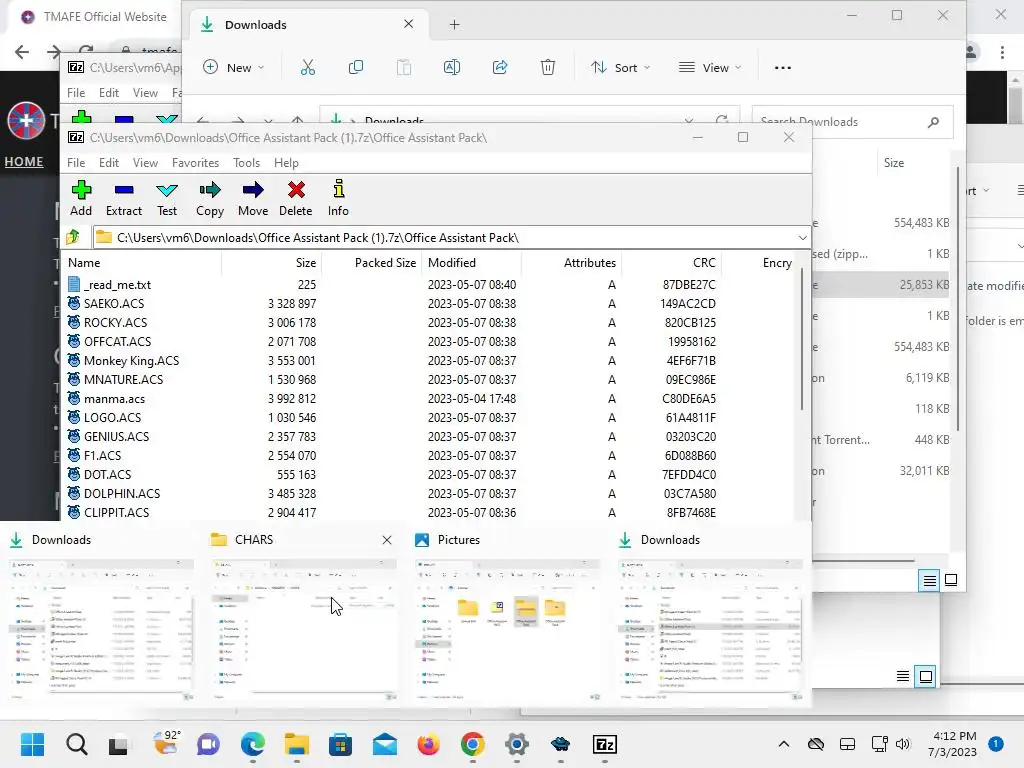Launch Microsoft Edge from taskbar

click(x=253, y=744)
